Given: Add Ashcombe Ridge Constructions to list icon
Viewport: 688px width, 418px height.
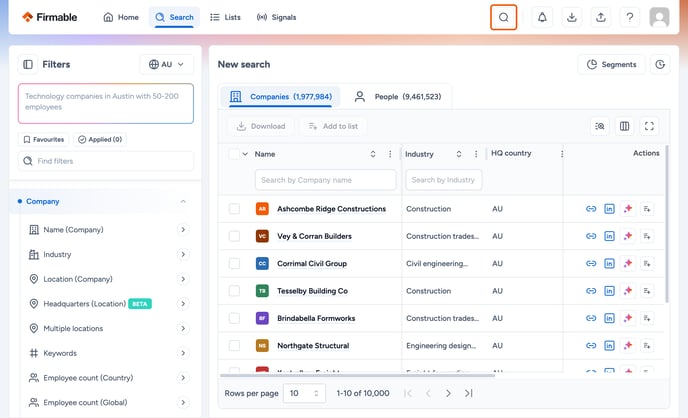Looking at the screenshot, I should 647,209.
